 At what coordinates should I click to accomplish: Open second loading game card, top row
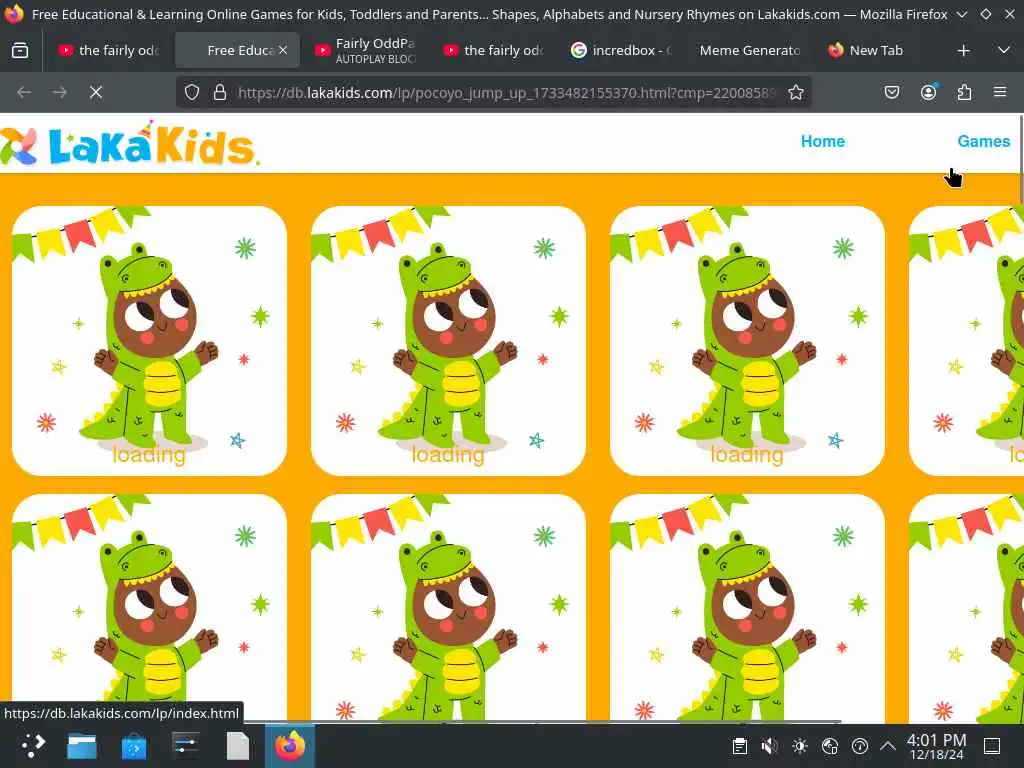tap(448, 341)
